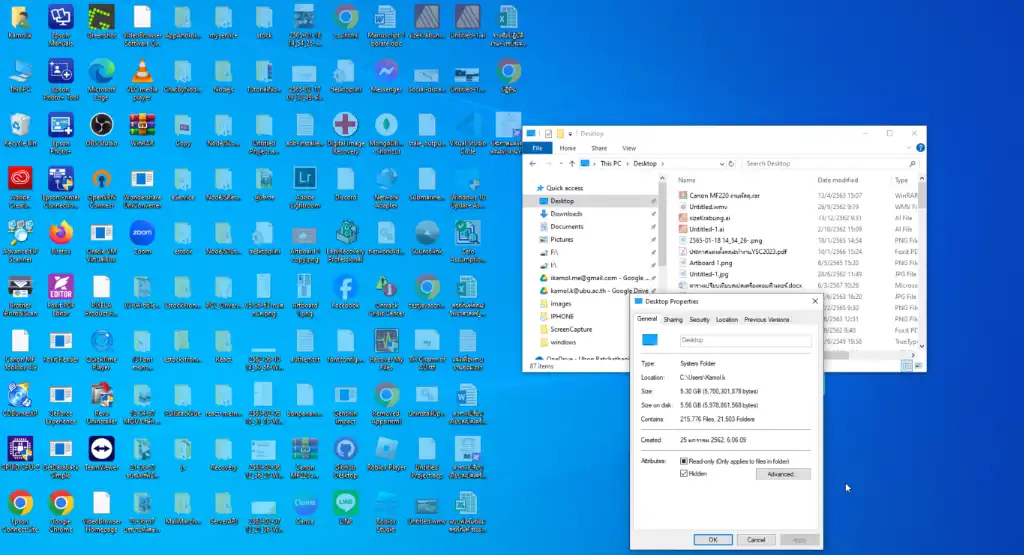The image size is (1024, 555).
Task: Click the Up one level arrow in Explorer
Action: click(571, 164)
